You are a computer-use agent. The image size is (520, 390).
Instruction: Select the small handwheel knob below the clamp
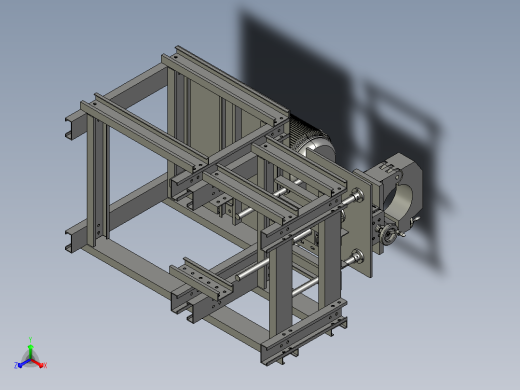pos(388,235)
